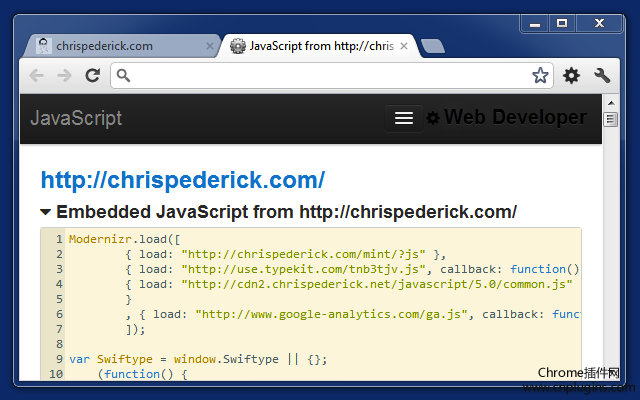
Task: Open a new tab
Action: (433, 46)
